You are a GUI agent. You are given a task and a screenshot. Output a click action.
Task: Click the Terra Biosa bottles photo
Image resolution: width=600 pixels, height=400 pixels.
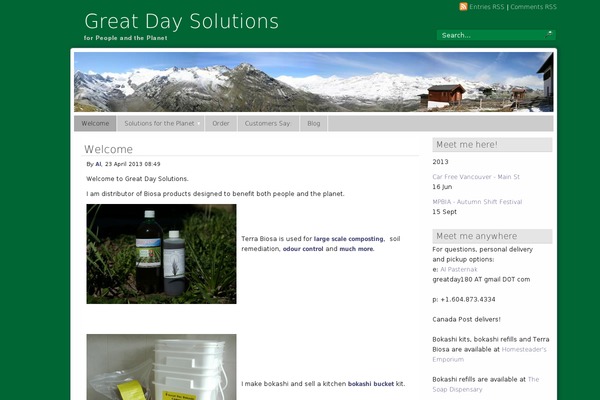point(161,254)
